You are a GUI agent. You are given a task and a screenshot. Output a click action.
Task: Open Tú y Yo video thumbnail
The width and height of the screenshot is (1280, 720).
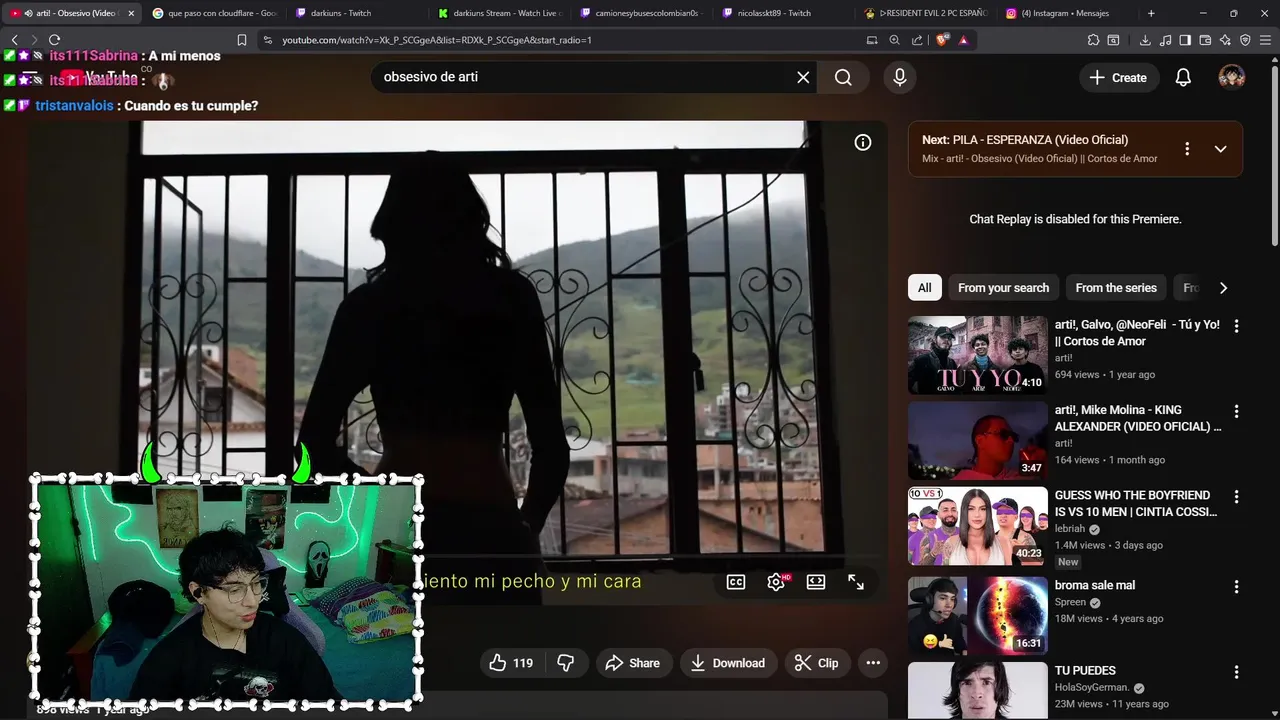[x=978, y=355]
